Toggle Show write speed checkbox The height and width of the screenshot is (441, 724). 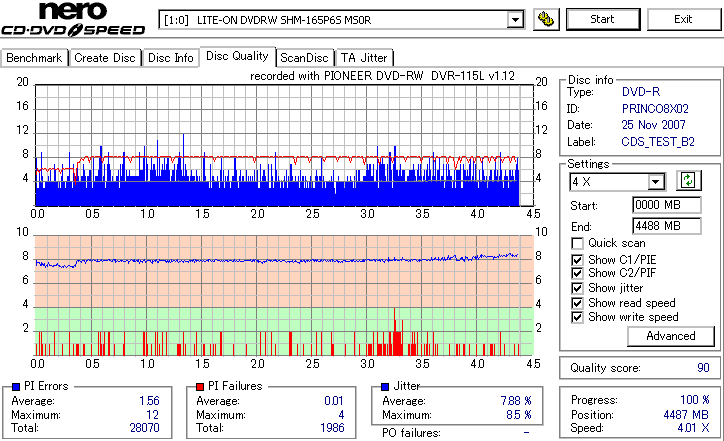click(577, 317)
